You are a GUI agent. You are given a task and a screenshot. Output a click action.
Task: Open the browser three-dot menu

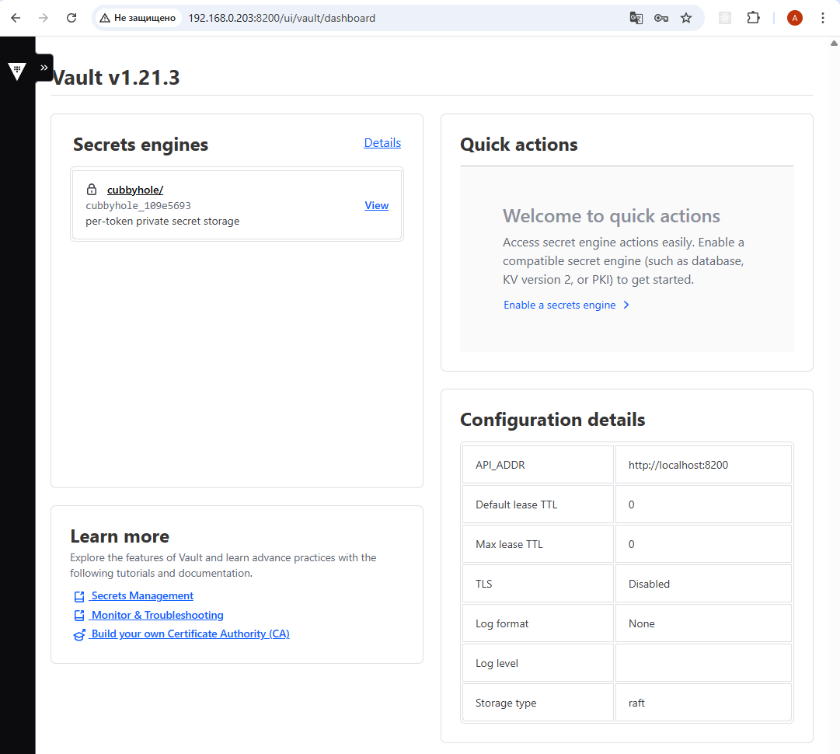823,18
